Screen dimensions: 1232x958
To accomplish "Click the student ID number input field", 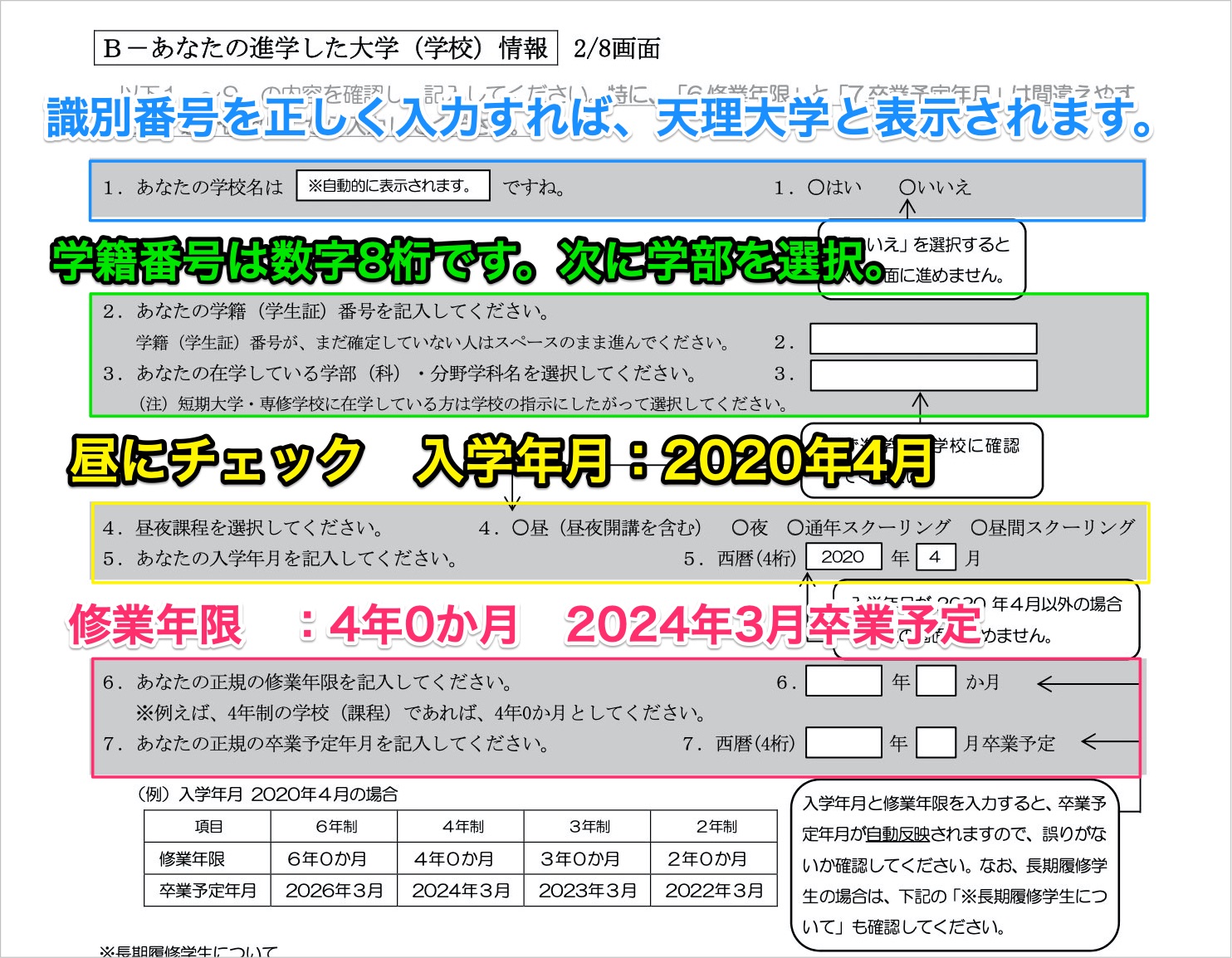I will tap(923, 339).
